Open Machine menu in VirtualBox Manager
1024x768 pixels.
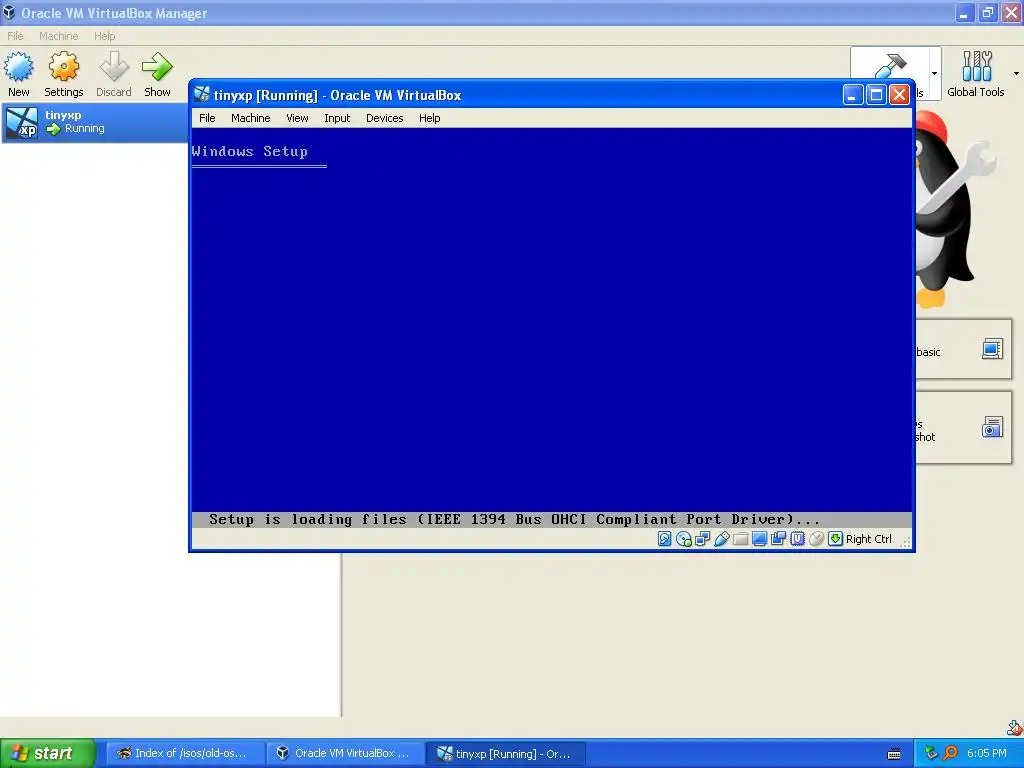coord(58,36)
